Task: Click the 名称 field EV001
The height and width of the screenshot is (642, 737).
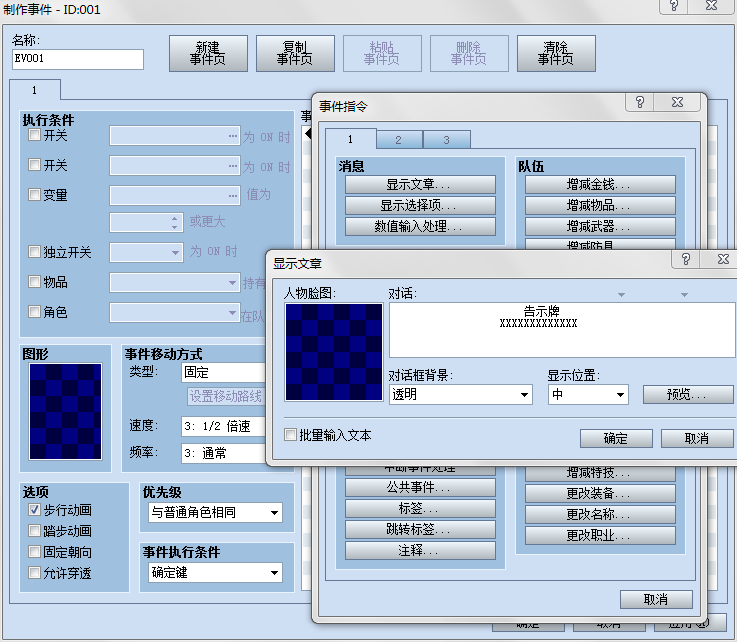Action: point(78,59)
